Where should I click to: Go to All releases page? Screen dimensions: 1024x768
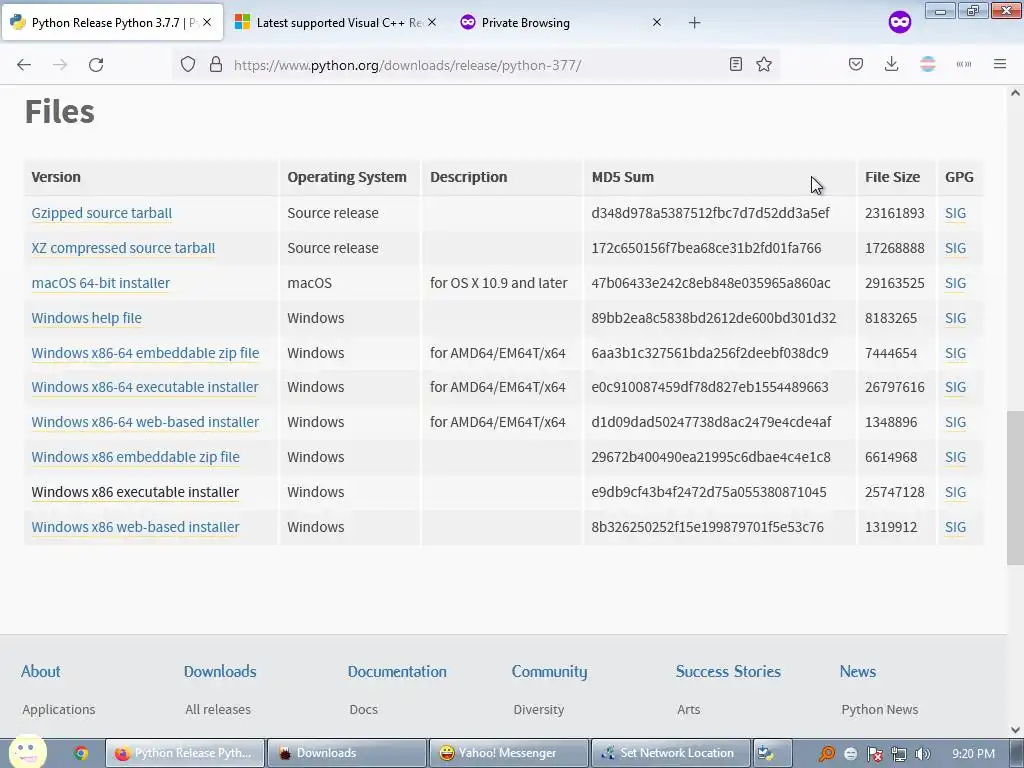218,709
